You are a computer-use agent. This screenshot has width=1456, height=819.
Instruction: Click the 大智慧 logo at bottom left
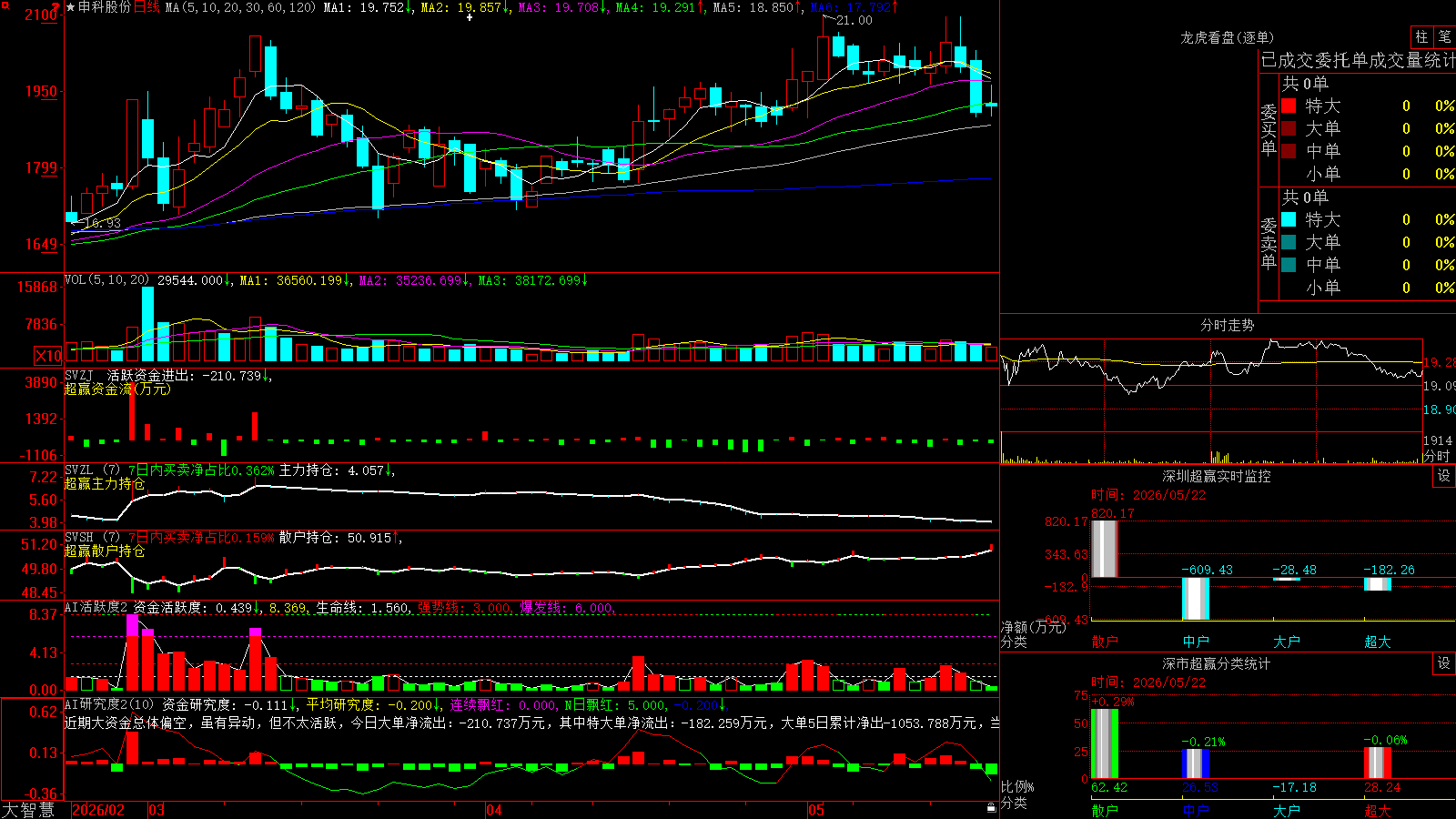tap(28, 810)
